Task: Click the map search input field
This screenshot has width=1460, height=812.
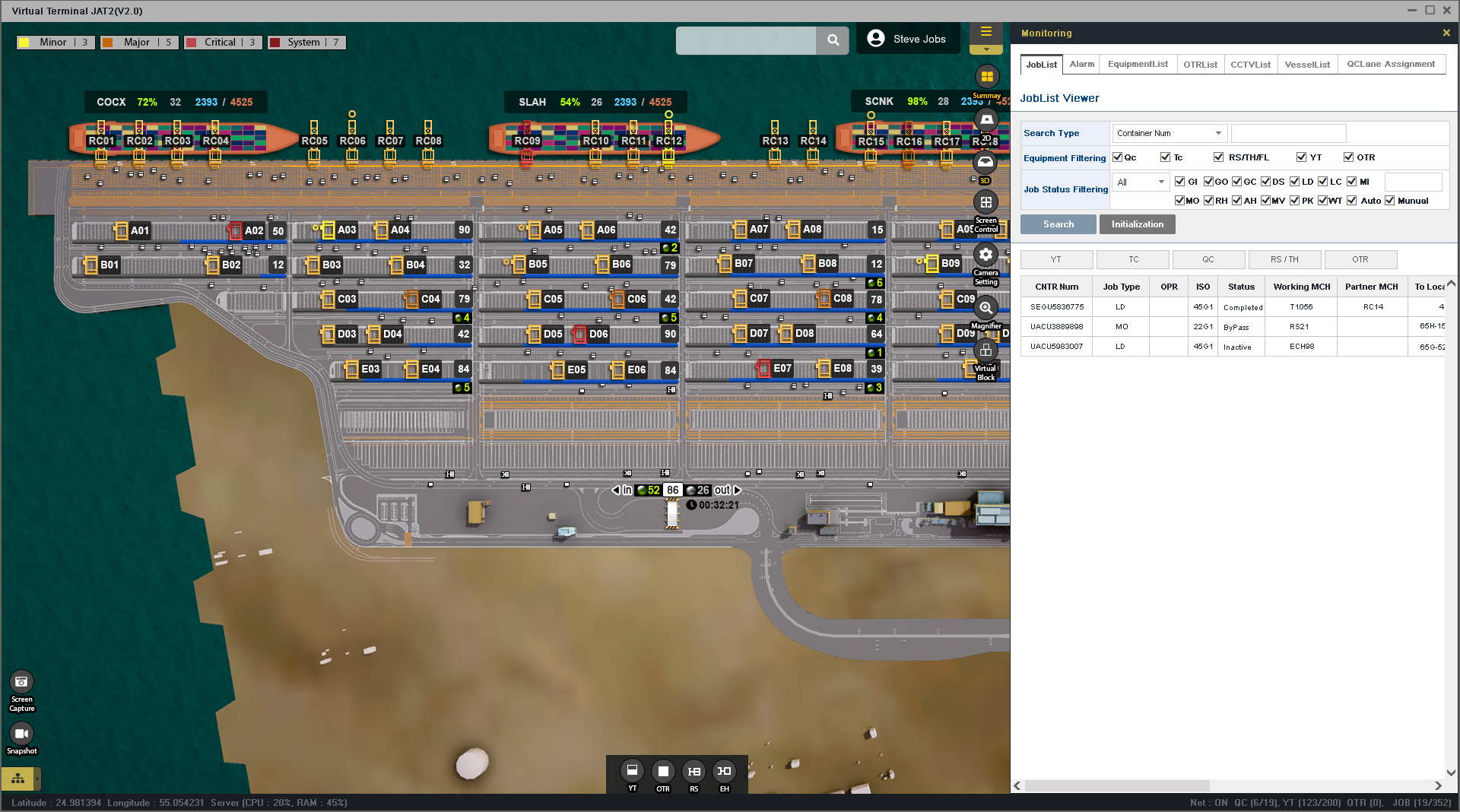Action: pyautogui.click(x=746, y=40)
